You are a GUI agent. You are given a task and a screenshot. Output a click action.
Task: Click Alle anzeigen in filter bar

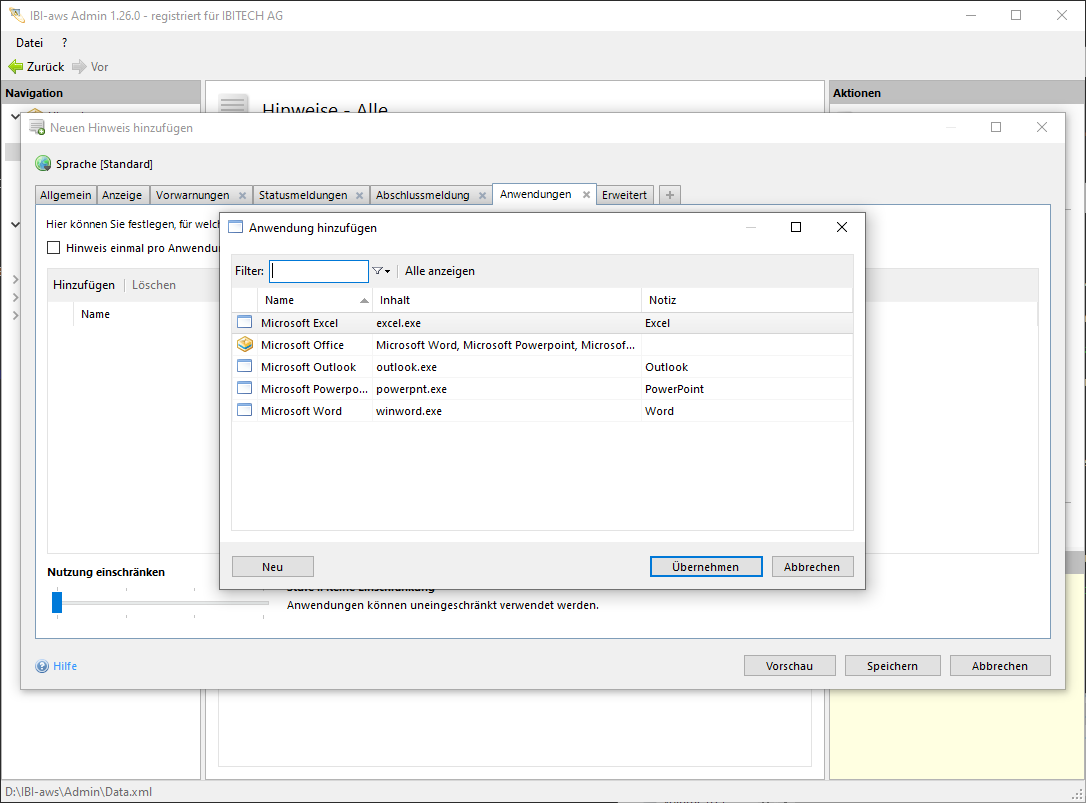(440, 271)
